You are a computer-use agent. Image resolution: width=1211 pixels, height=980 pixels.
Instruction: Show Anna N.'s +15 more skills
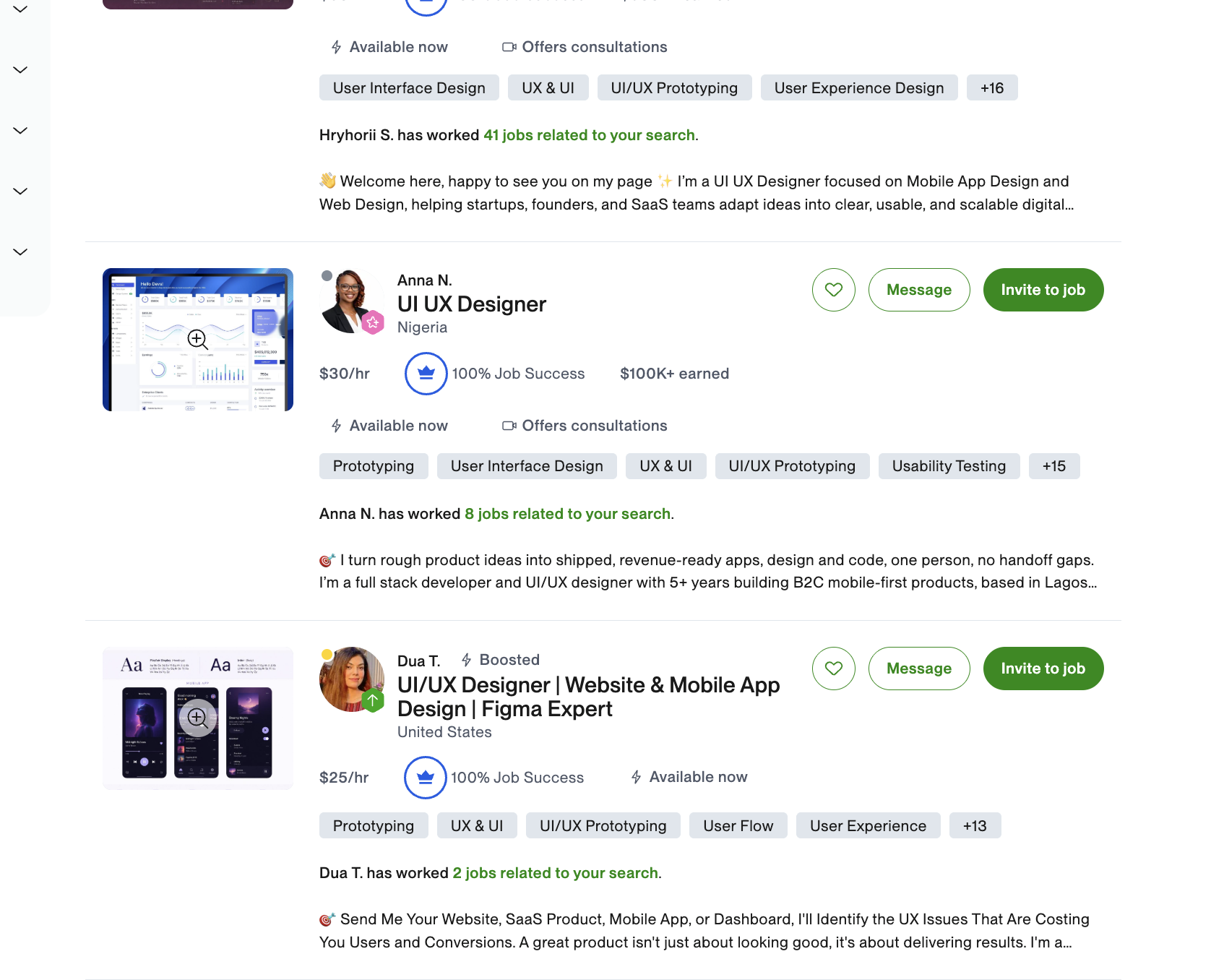pyautogui.click(x=1054, y=466)
